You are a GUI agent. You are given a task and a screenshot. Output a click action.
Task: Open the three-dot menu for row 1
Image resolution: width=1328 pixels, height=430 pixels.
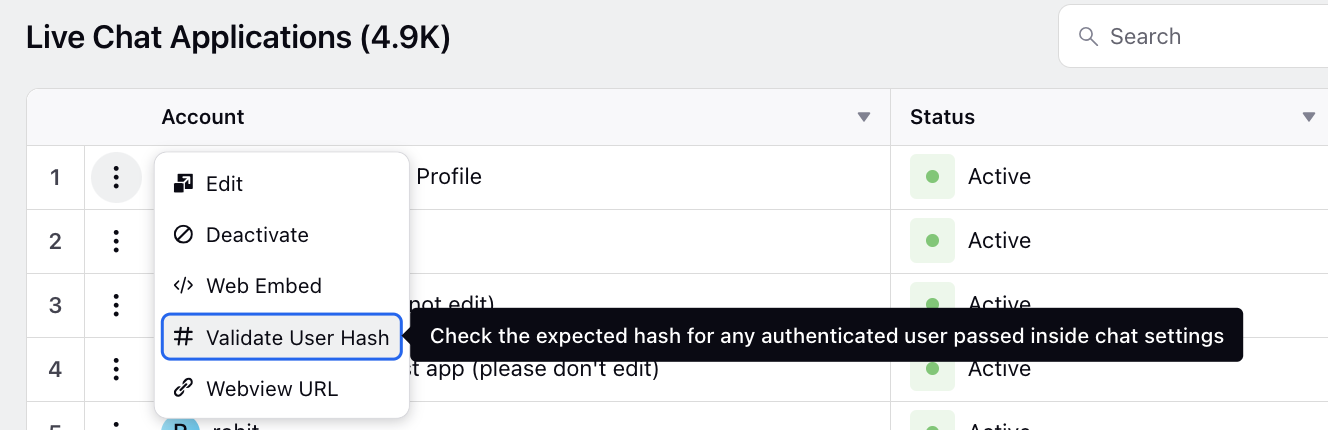pos(116,177)
